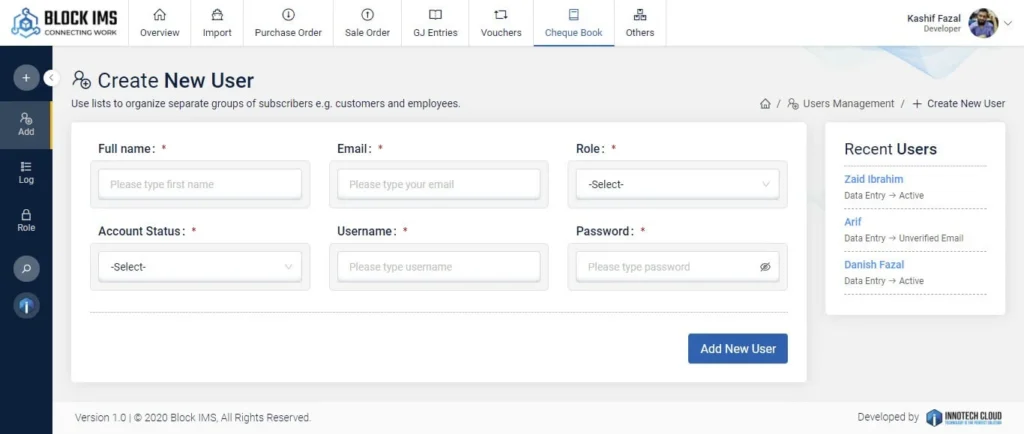
Task: Open the Purchase Order tab
Action: pyautogui.click(x=288, y=23)
